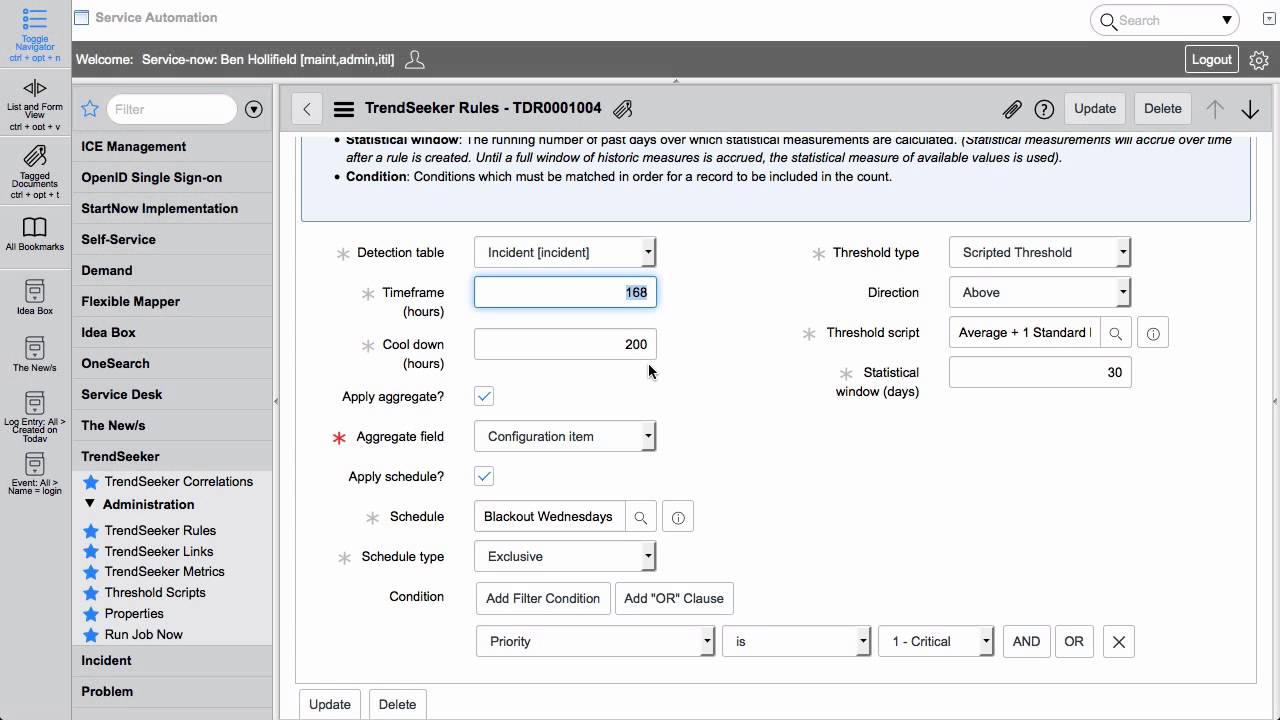Viewport: 1280px width, 720px height.
Task: Expand the Schedule type dropdown
Action: (x=565, y=557)
